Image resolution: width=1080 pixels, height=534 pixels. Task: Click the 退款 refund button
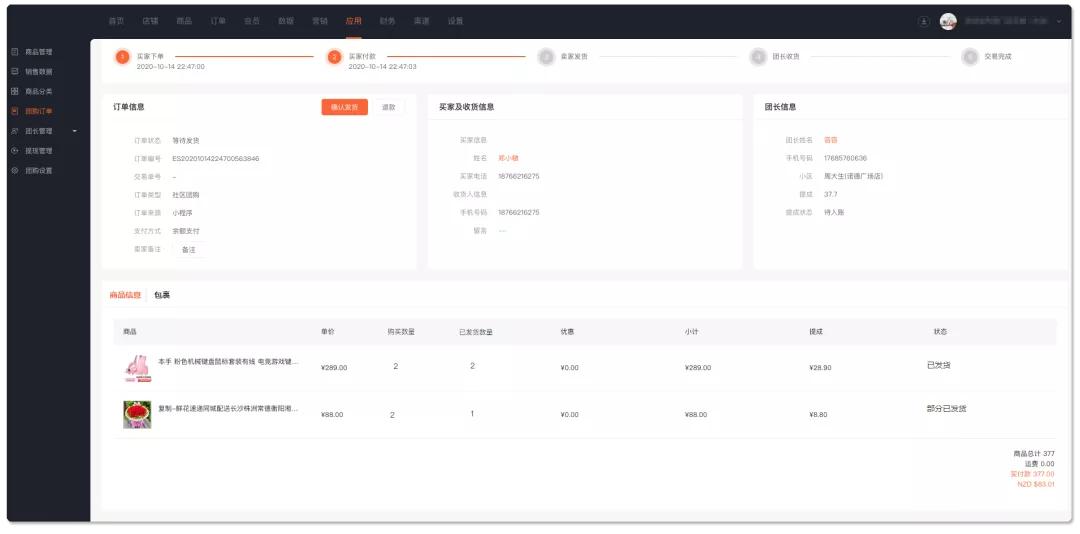pyautogui.click(x=388, y=107)
